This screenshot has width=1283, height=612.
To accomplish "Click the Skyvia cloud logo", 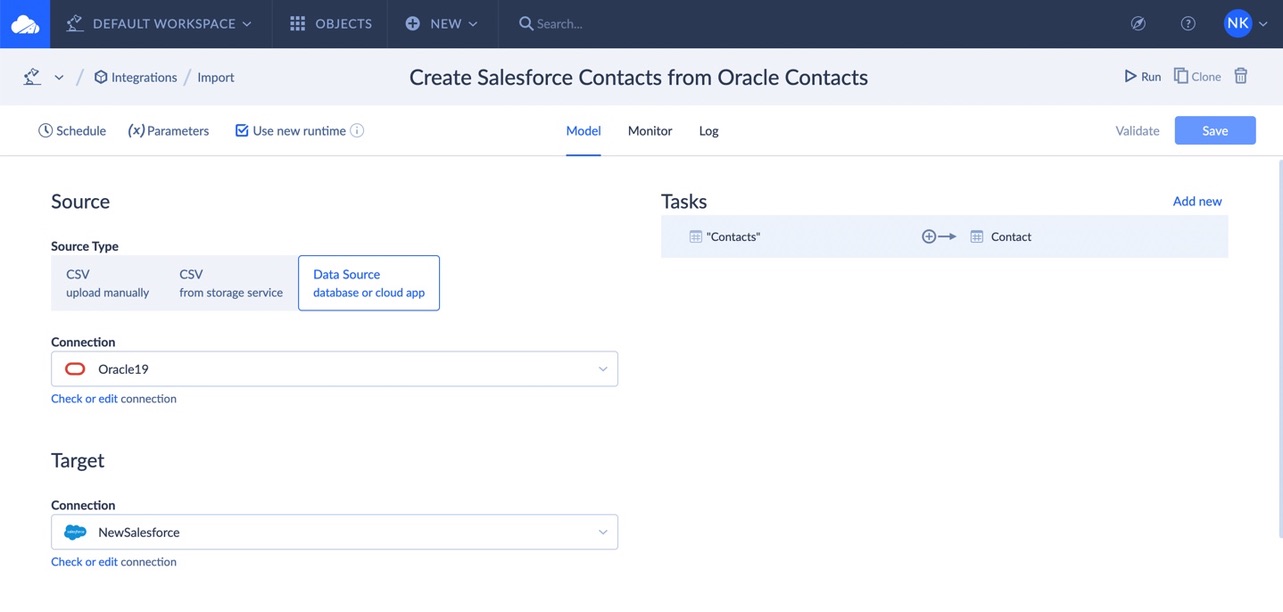I will point(25,24).
